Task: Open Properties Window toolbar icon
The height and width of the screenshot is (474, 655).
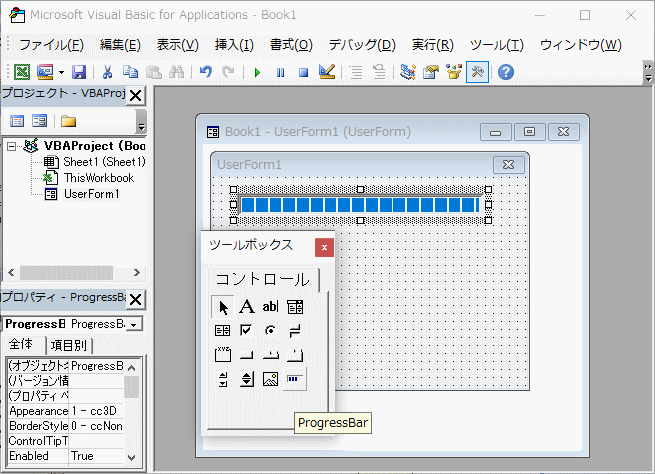Action: [431, 72]
